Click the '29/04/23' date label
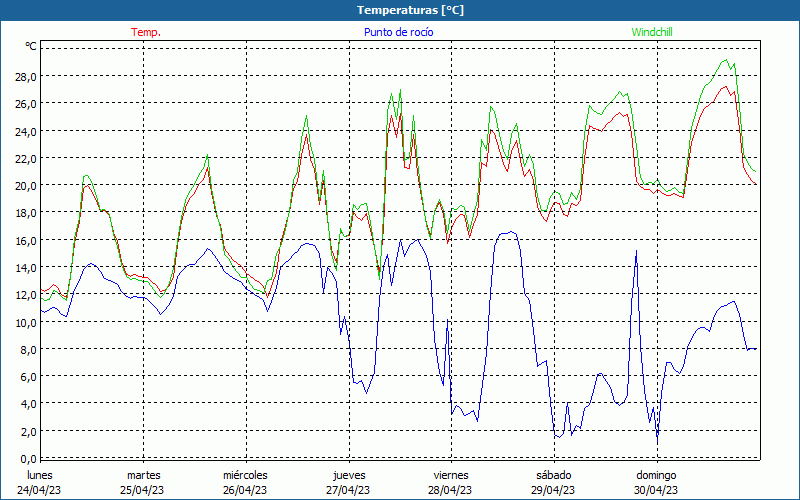Viewport: 800px width, 500px height. click(553, 490)
